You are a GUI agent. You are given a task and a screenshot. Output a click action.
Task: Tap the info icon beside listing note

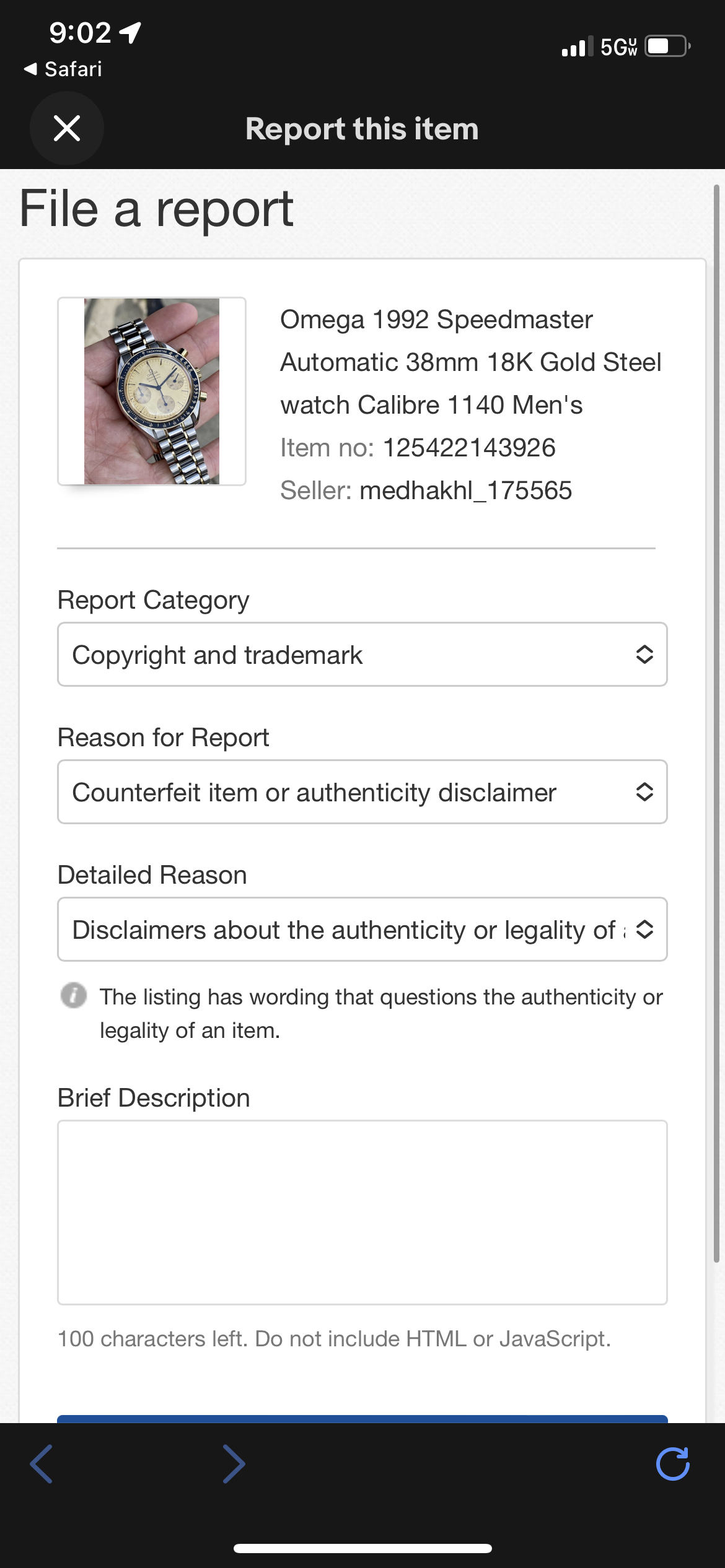point(73,996)
